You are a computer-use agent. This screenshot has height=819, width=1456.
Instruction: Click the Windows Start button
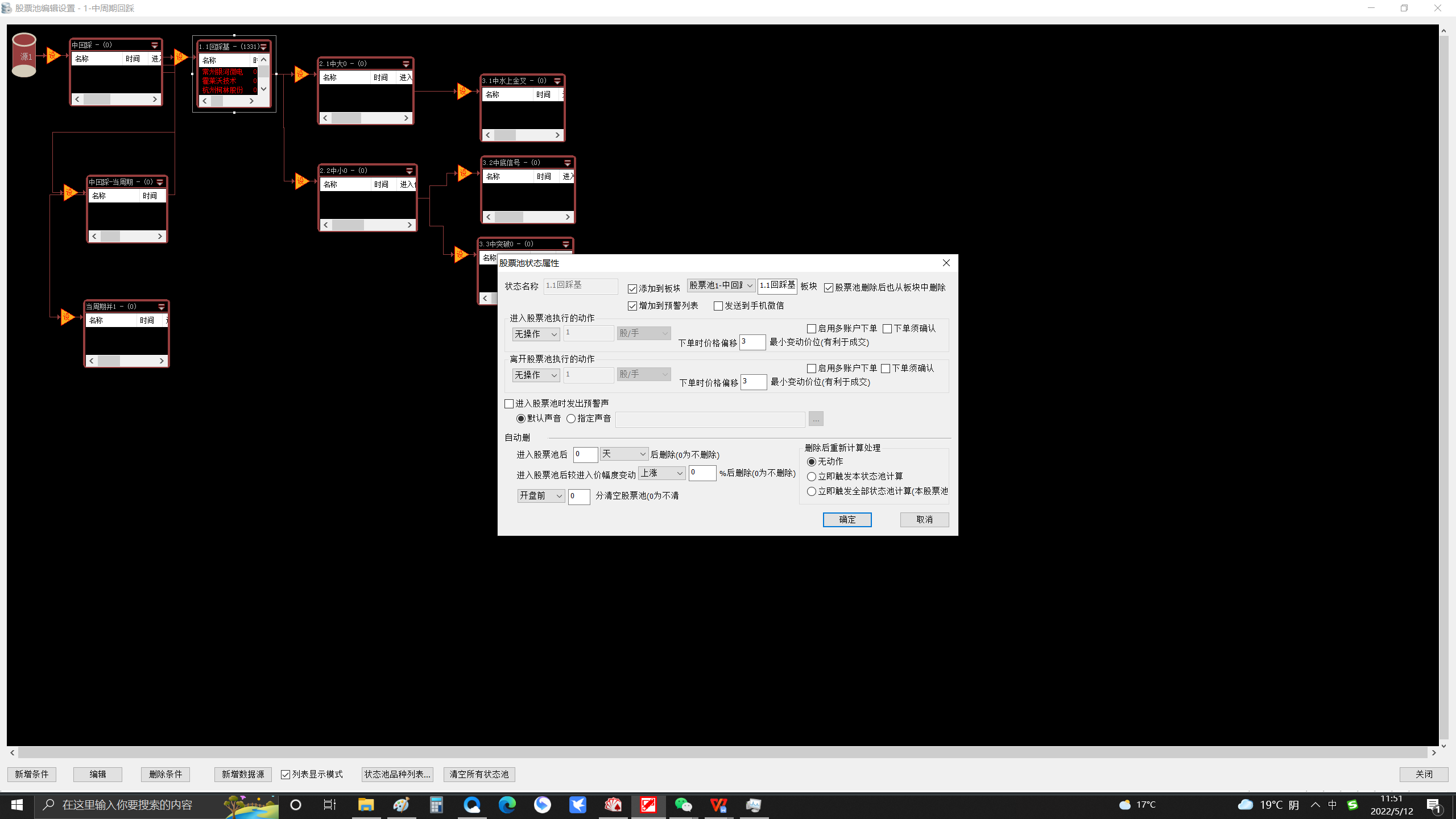(17, 805)
